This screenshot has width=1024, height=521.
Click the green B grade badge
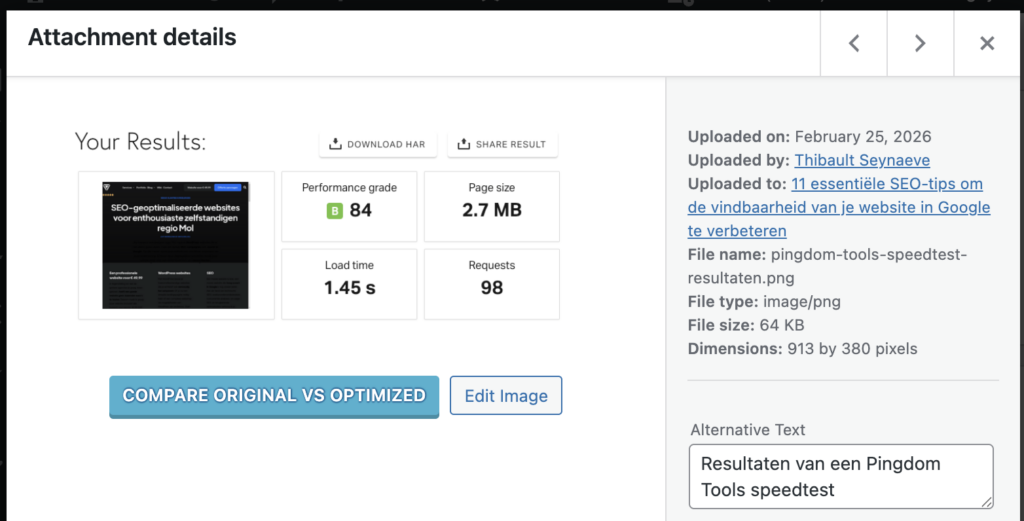click(335, 211)
